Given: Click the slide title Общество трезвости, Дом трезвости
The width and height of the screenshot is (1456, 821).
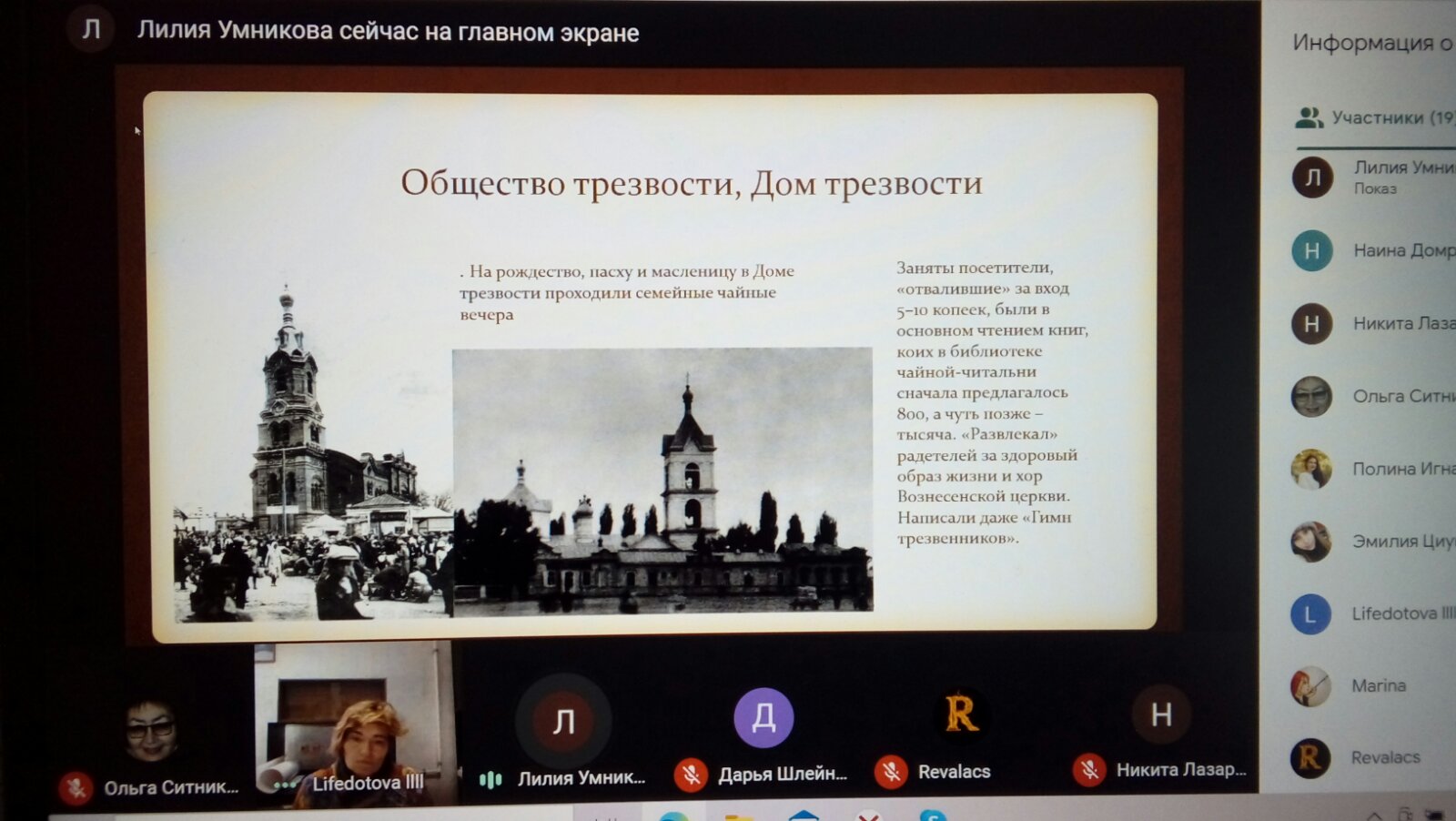Looking at the screenshot, I should click(x=692, y=183).
